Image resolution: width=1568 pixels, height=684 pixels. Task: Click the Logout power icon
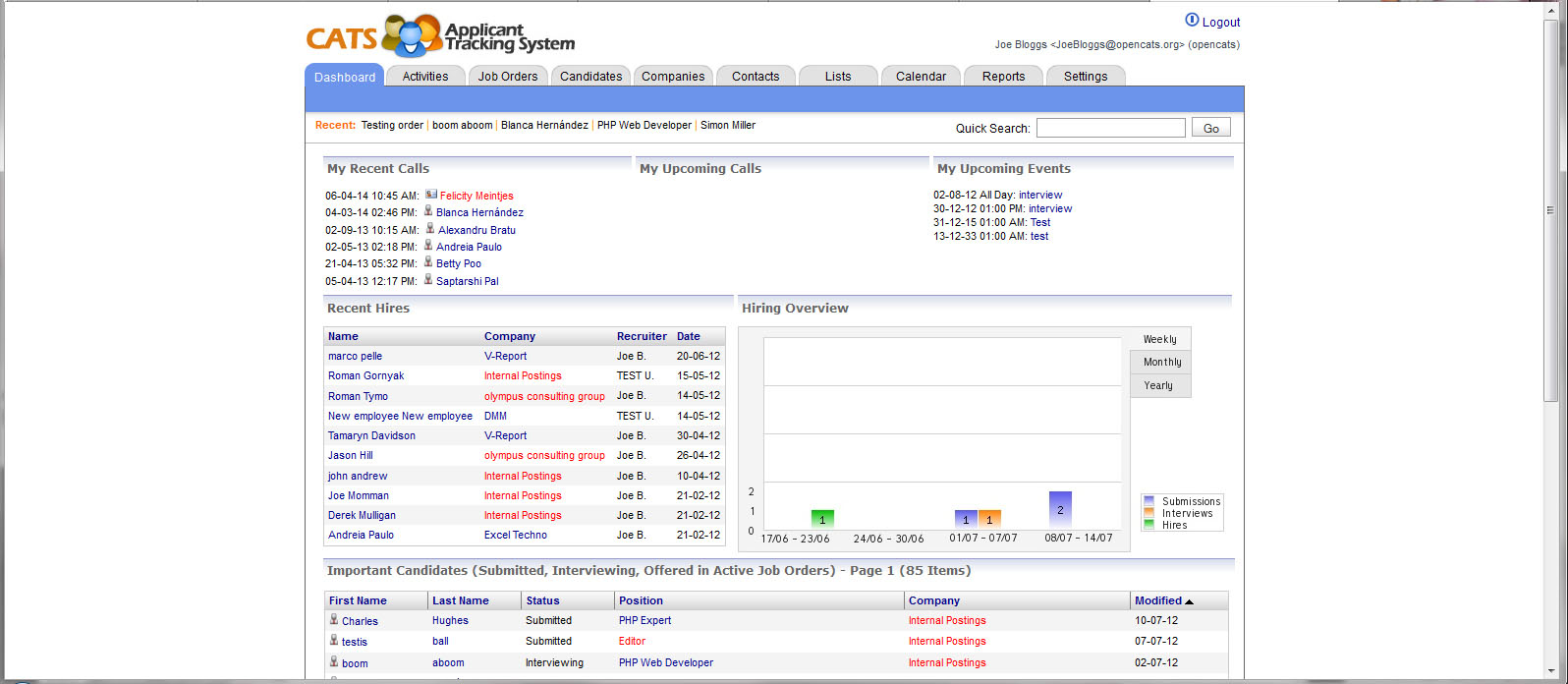click(1192, 21)
